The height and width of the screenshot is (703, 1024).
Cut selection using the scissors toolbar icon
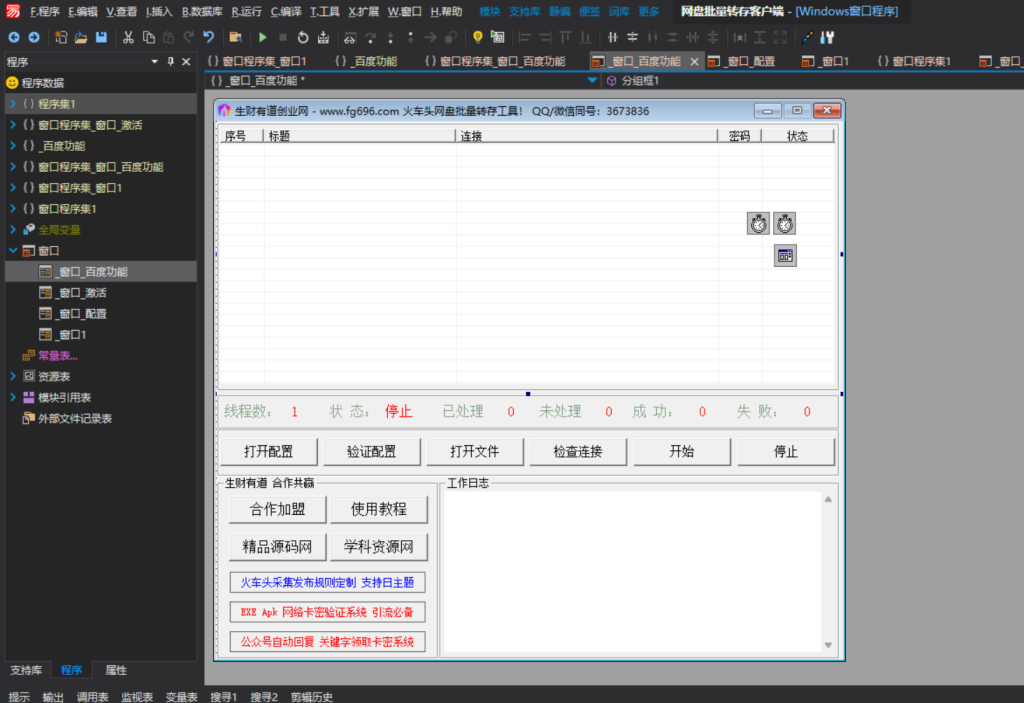click(129, 37)
